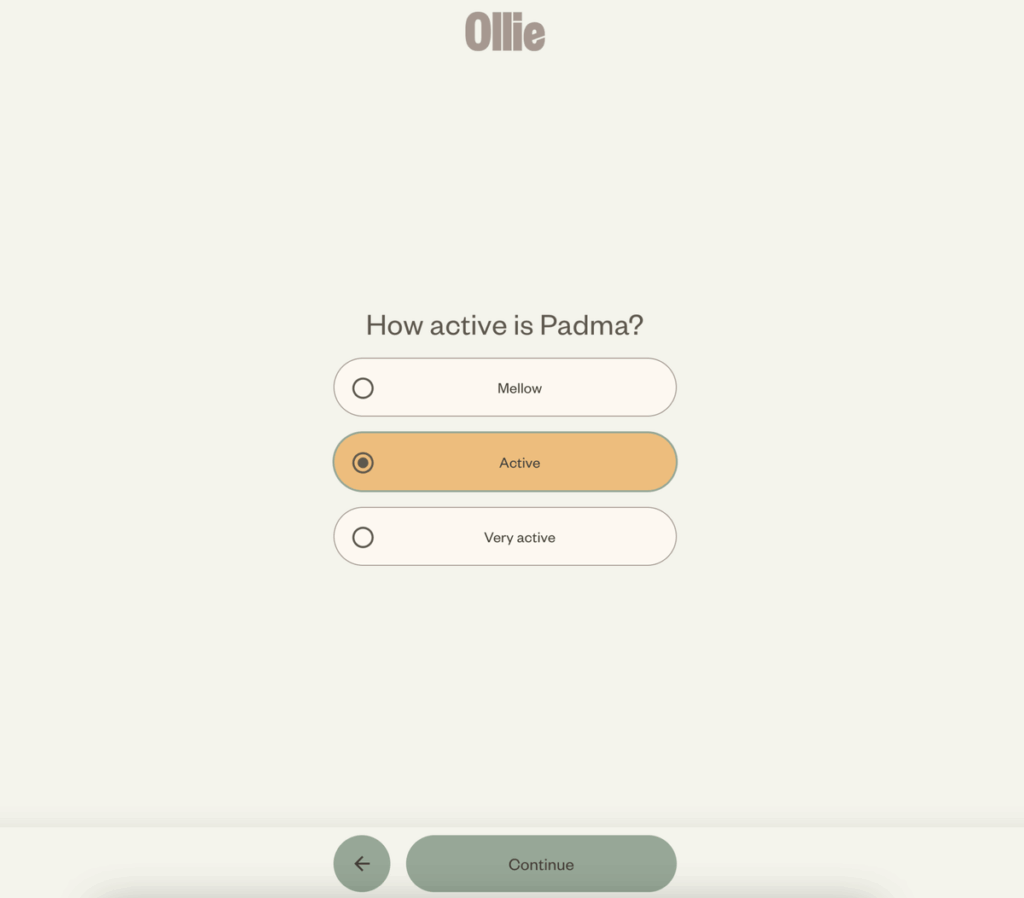This screenshot has width=1024, height=898.
Task: Open the Ollie home page via brand wordmark
Action: (505, 31)
